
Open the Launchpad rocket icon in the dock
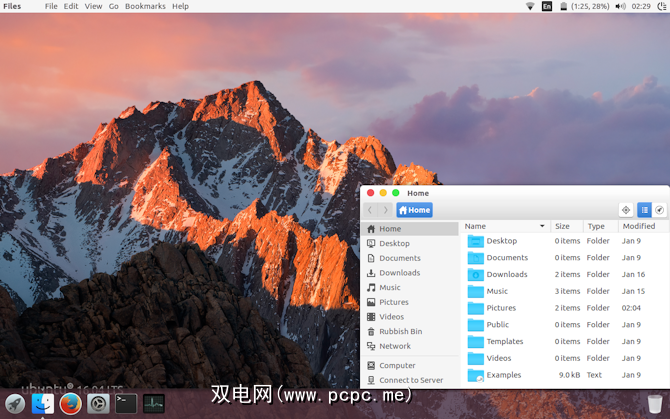[15, 404]
